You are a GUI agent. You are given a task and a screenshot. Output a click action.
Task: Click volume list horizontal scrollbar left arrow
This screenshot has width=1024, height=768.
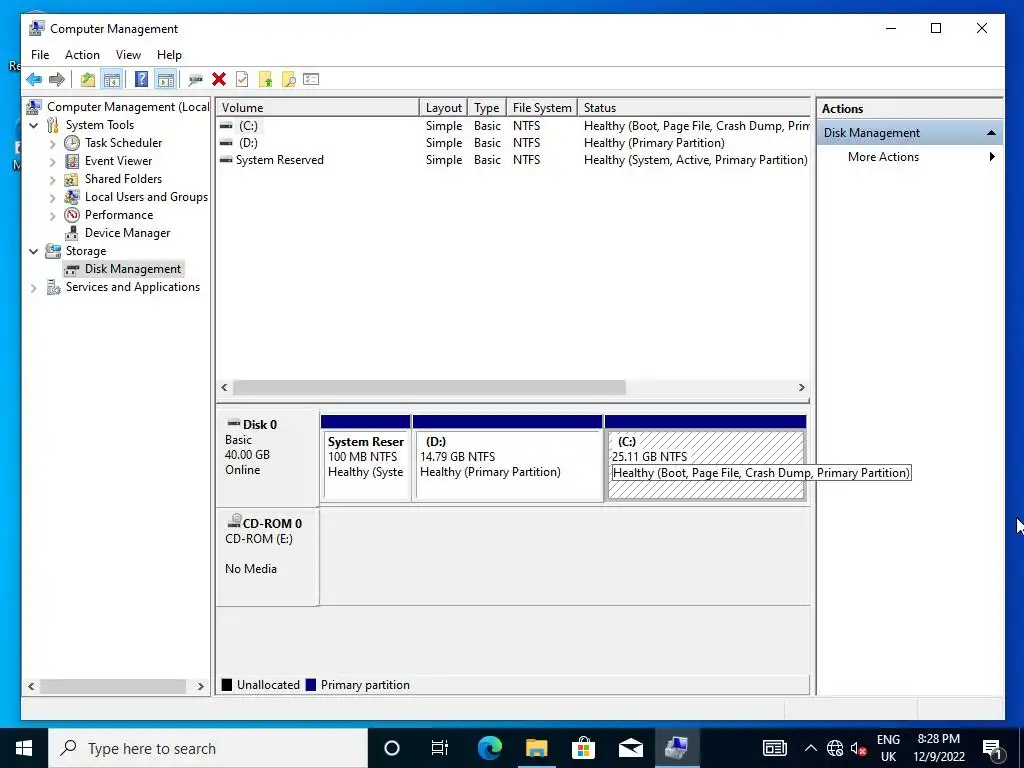pyautogui.click(x=225, y=387)
